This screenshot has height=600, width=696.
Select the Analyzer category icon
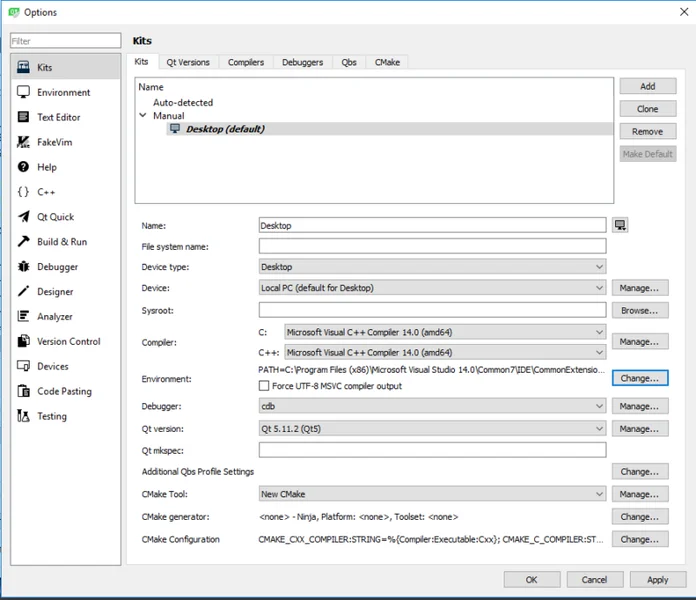pyautogui.click(x=23, y=317)
